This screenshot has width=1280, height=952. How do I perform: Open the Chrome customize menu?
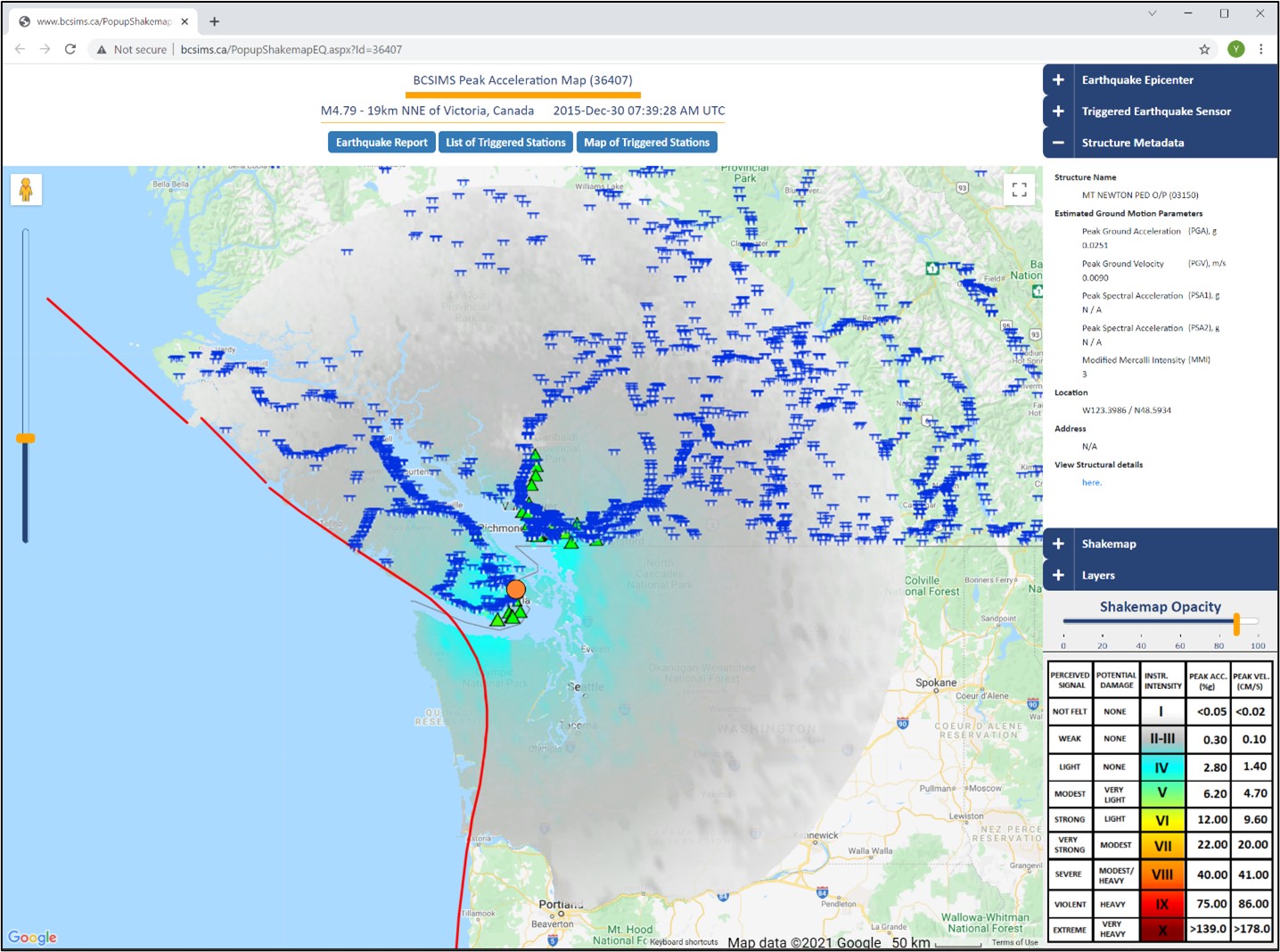1262,49
